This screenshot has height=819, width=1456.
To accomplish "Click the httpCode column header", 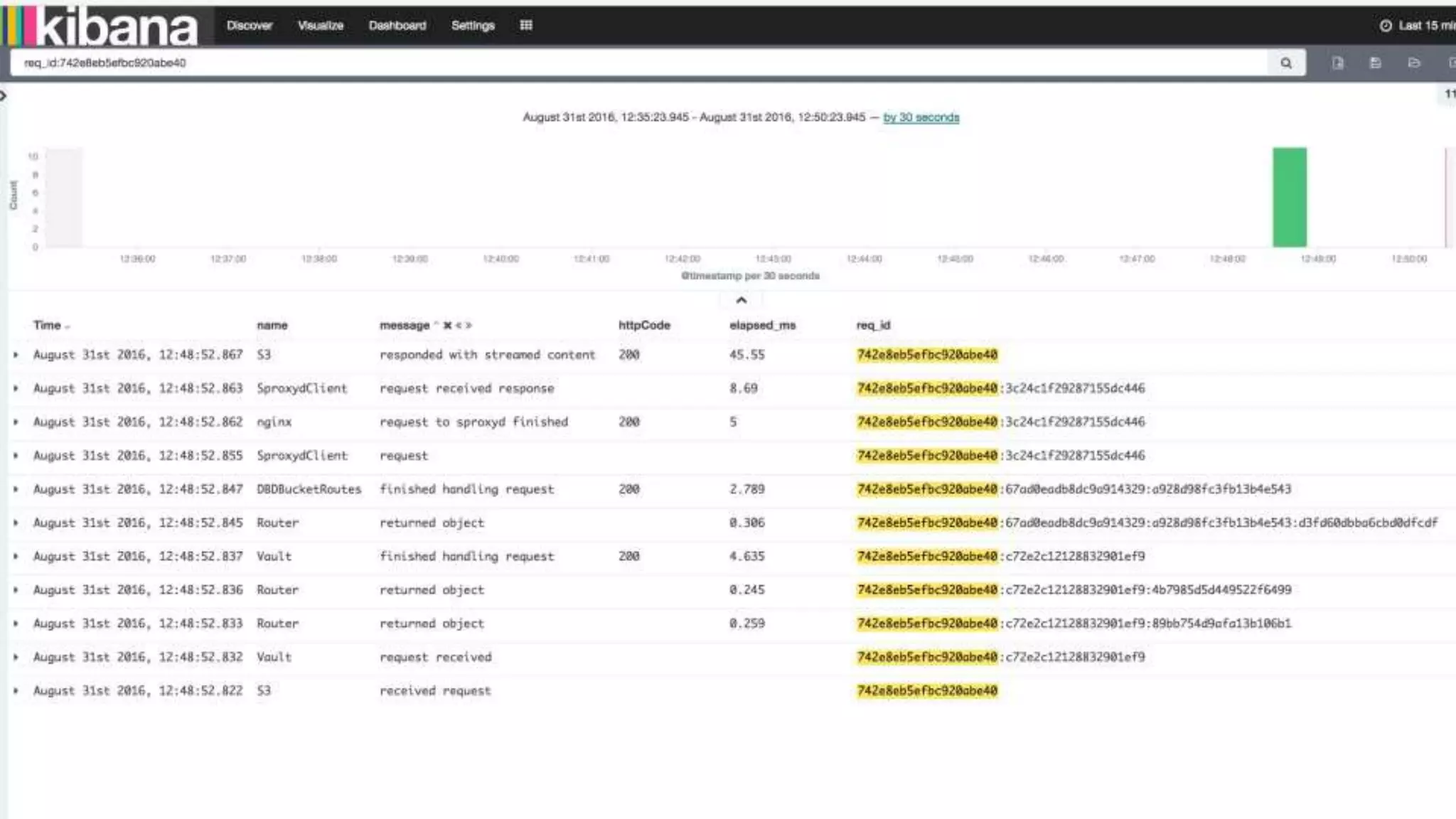I will coord(644,325).
